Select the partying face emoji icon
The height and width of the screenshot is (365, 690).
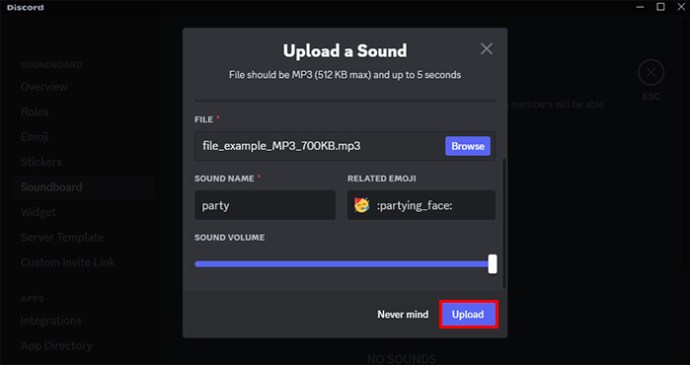[361, 205]
